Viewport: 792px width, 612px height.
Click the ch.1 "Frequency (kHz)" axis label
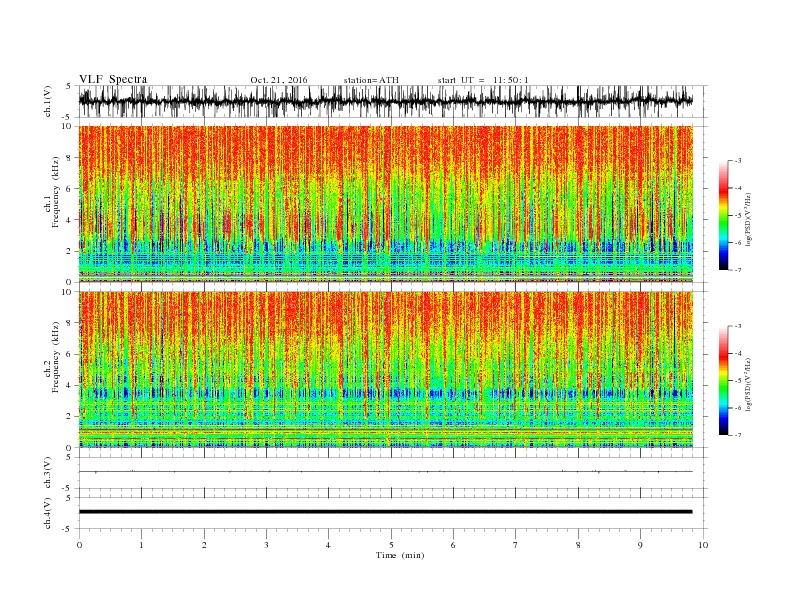pos(56,192)
